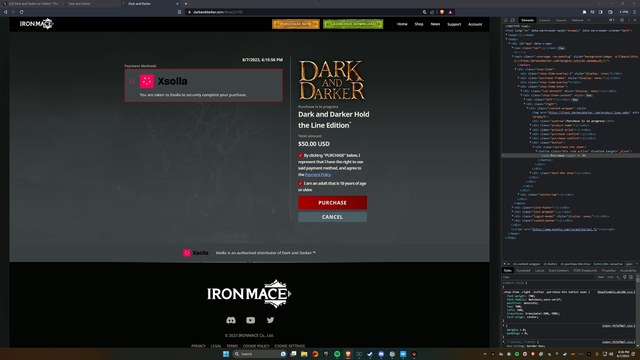Collapse the div class button node
Image resolution: width=640 pixels, height=360 pixels.
(530, 142)
